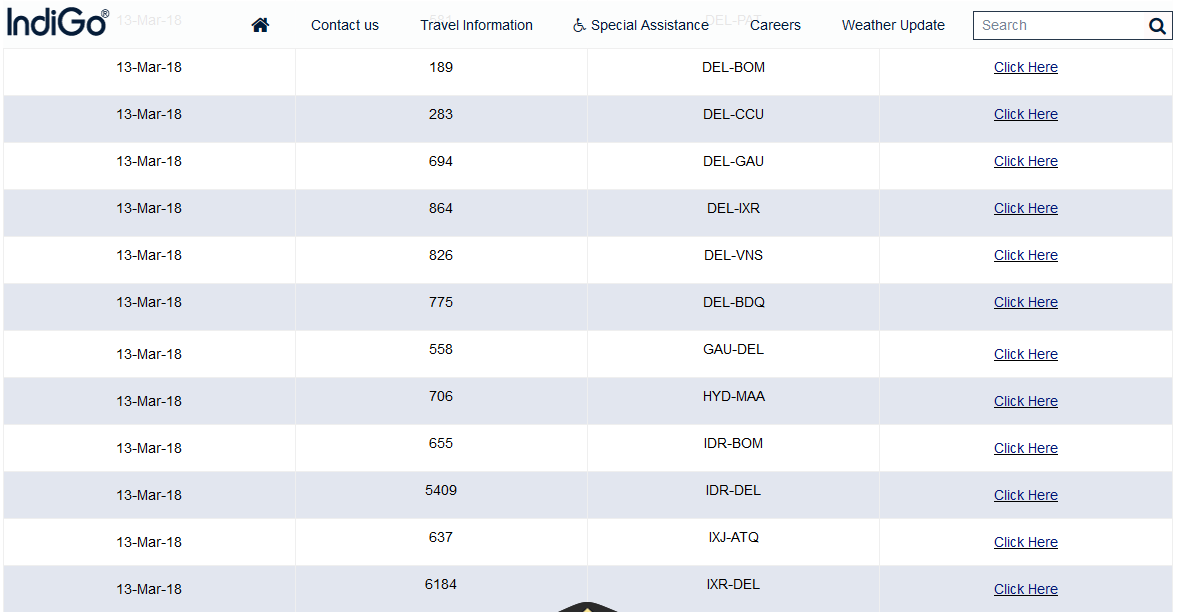The height and width of the screenshot is (612, 1184).
Task: Expand the dark chevron at page bottom
Action: (588, 606)
